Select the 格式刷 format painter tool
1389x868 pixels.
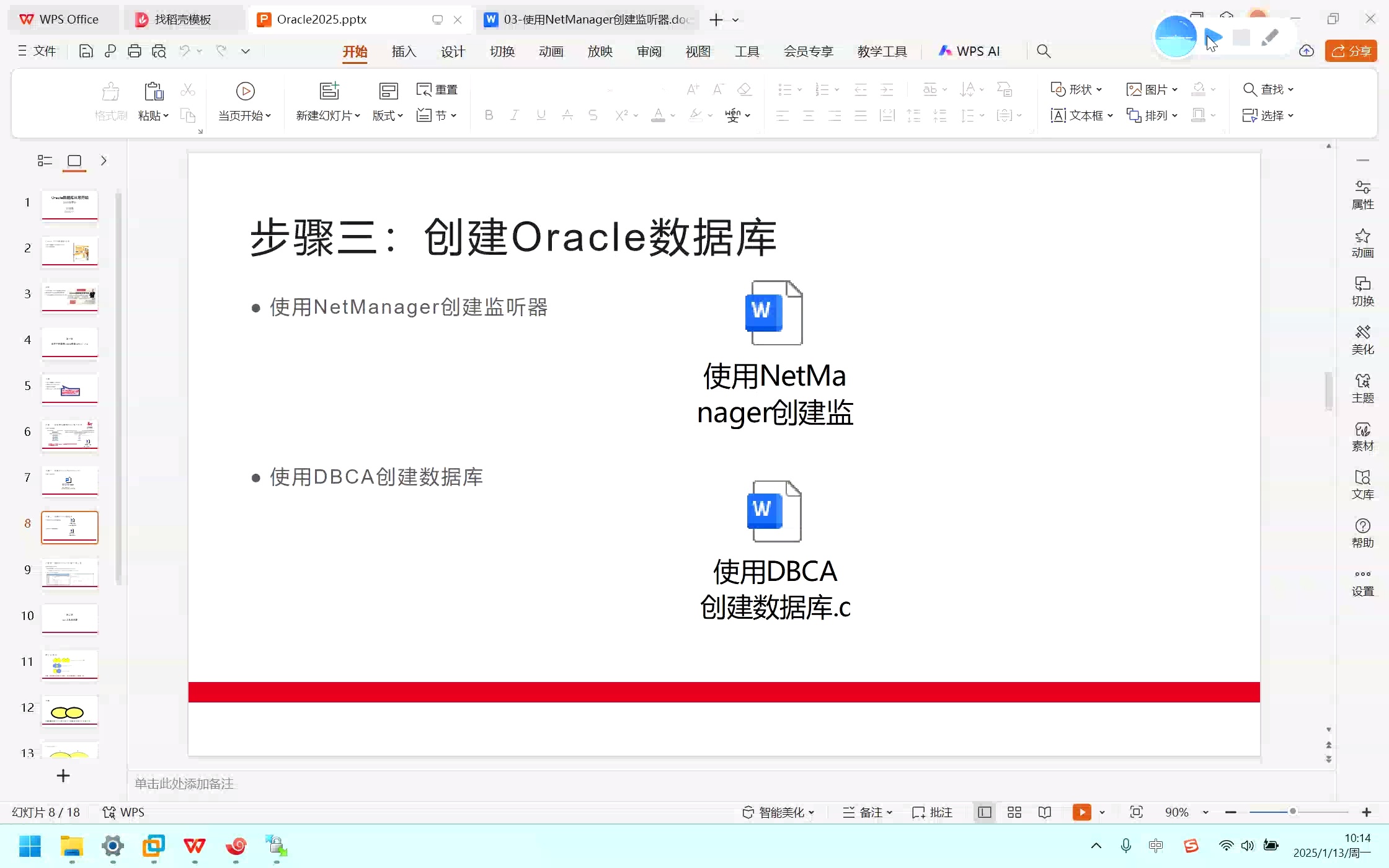110,100
